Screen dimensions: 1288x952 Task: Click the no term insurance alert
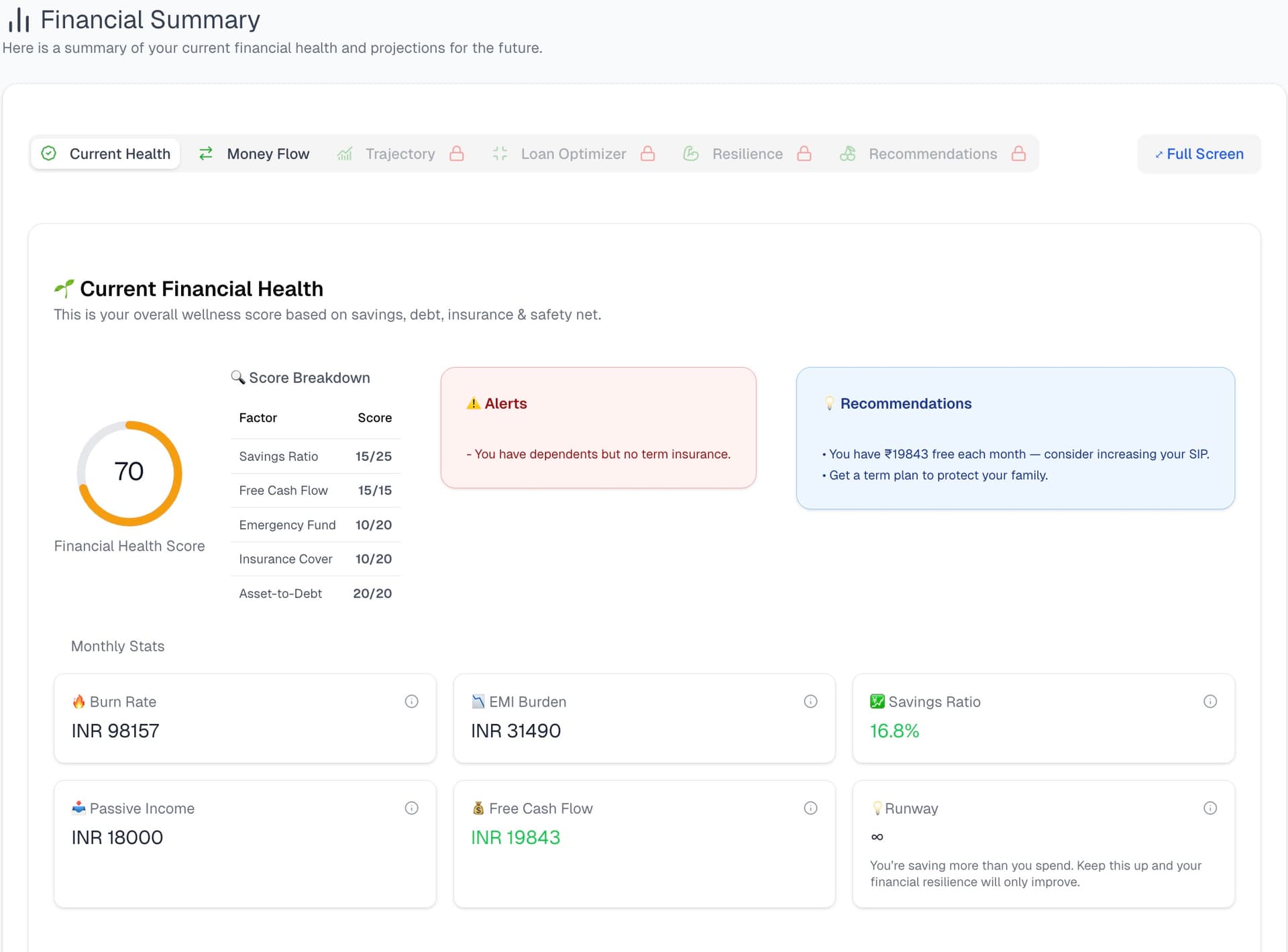pos(598,454)
